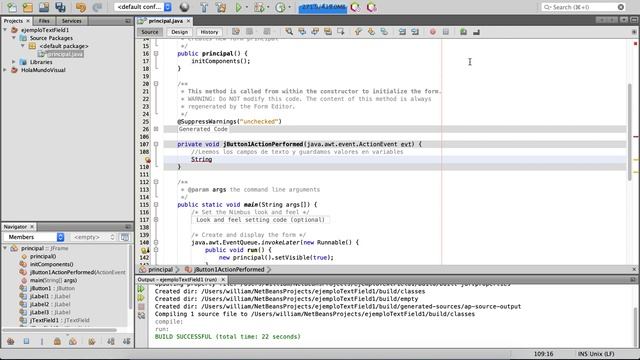Image resolution: width=640 pixels, height=360 pixels.
Task: Close the Output ejemploTextField1 (run) tab
Action: click(x=223, y=280)
